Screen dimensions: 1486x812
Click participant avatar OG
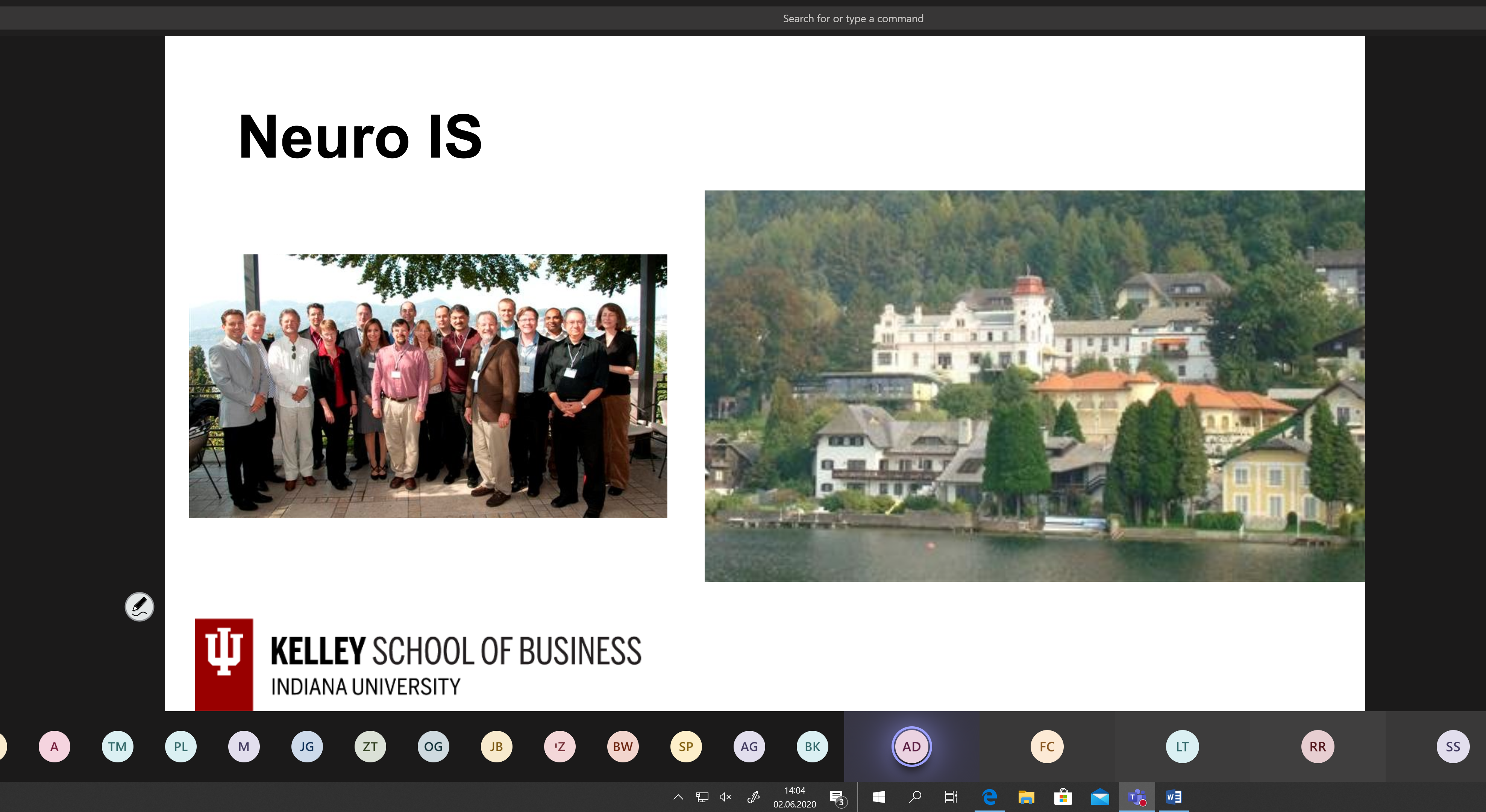click(433, 746)
